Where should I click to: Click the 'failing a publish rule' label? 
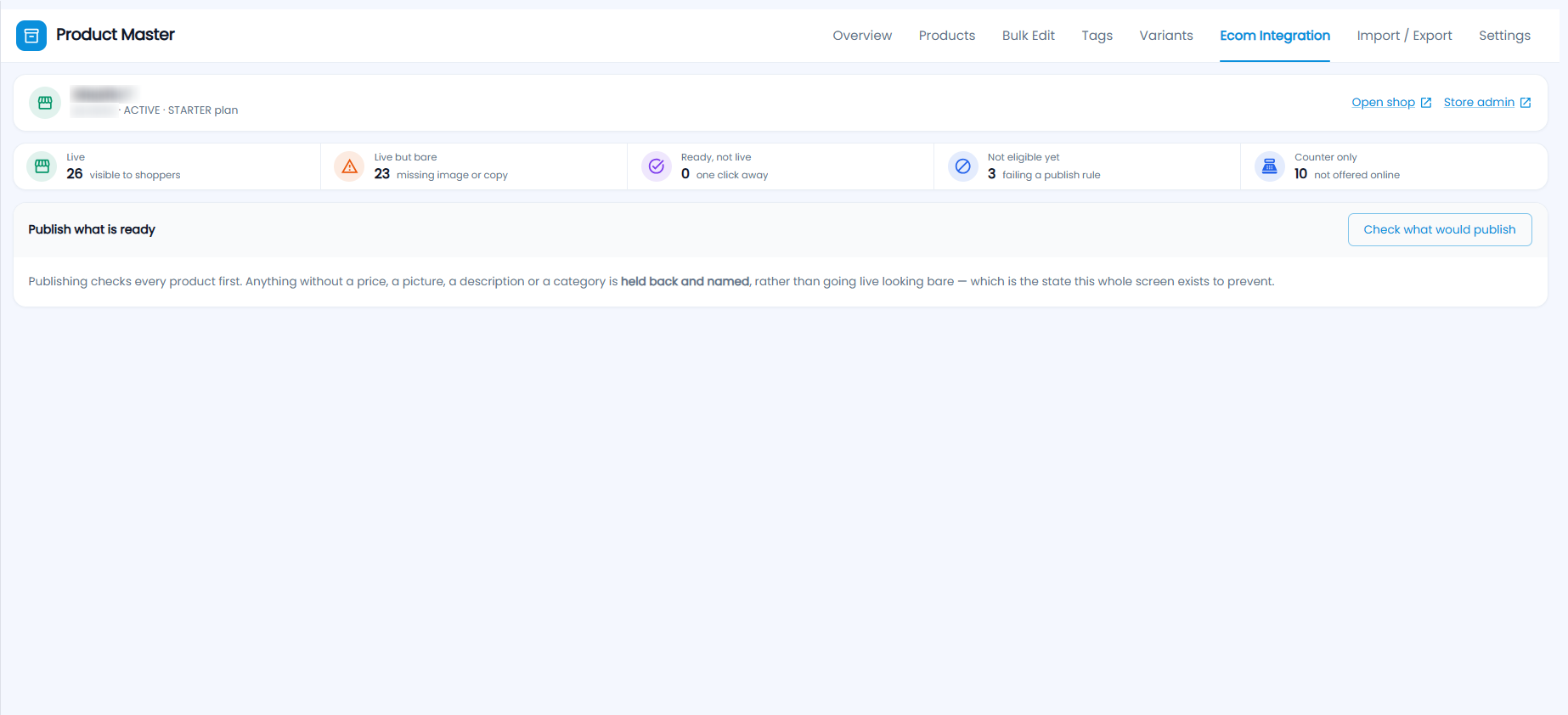pyautogui.click(x=1052, y=175)
